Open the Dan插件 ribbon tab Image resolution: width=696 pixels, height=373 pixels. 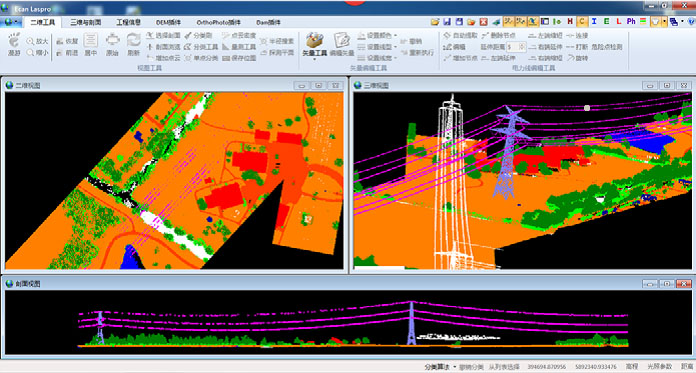(269, 22)
